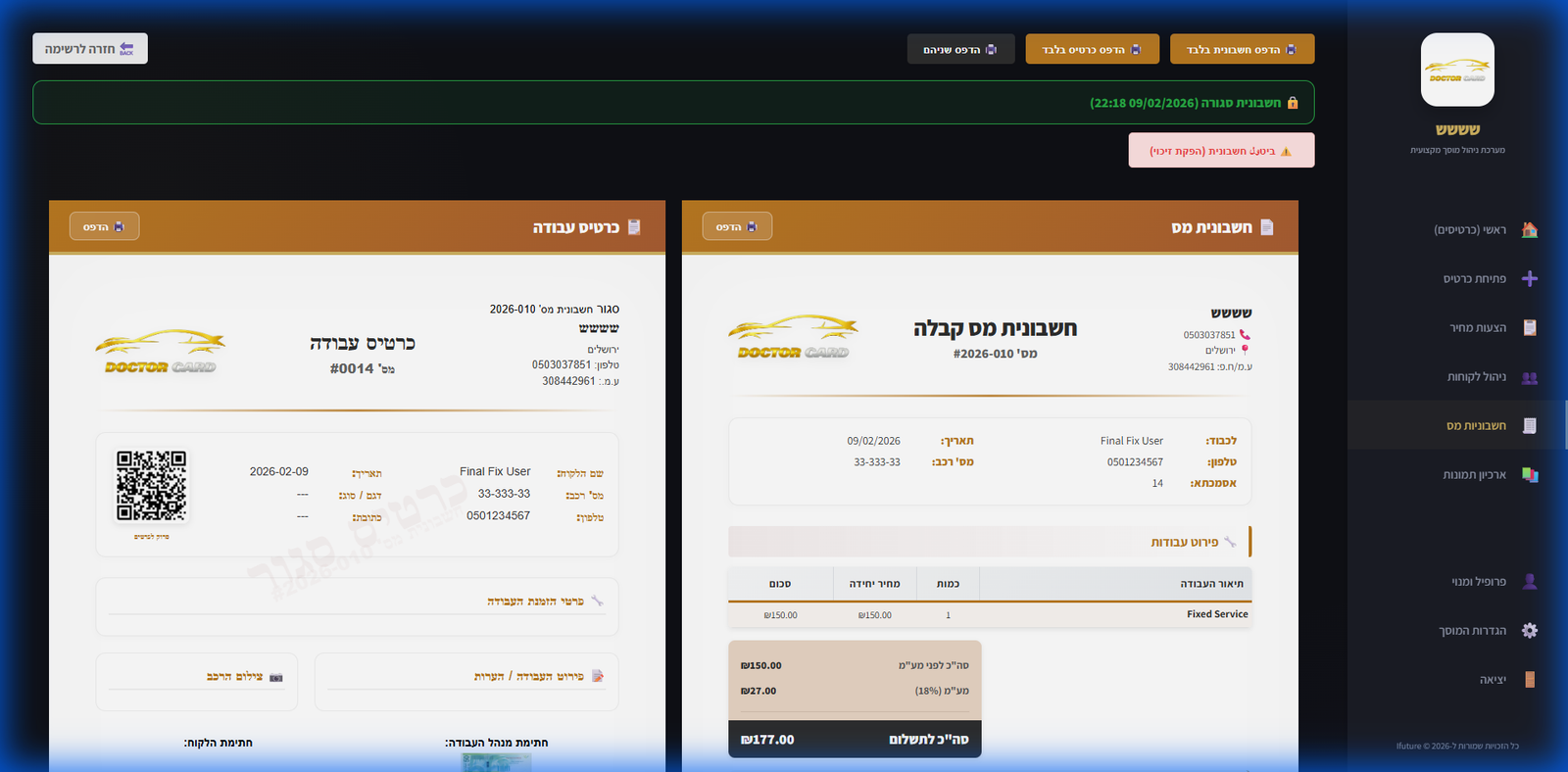Click the wrench icon by the 'פרטי הזמנת העבודה' heading
Screen dimensions: 1568x772
(x=597, y=601)
